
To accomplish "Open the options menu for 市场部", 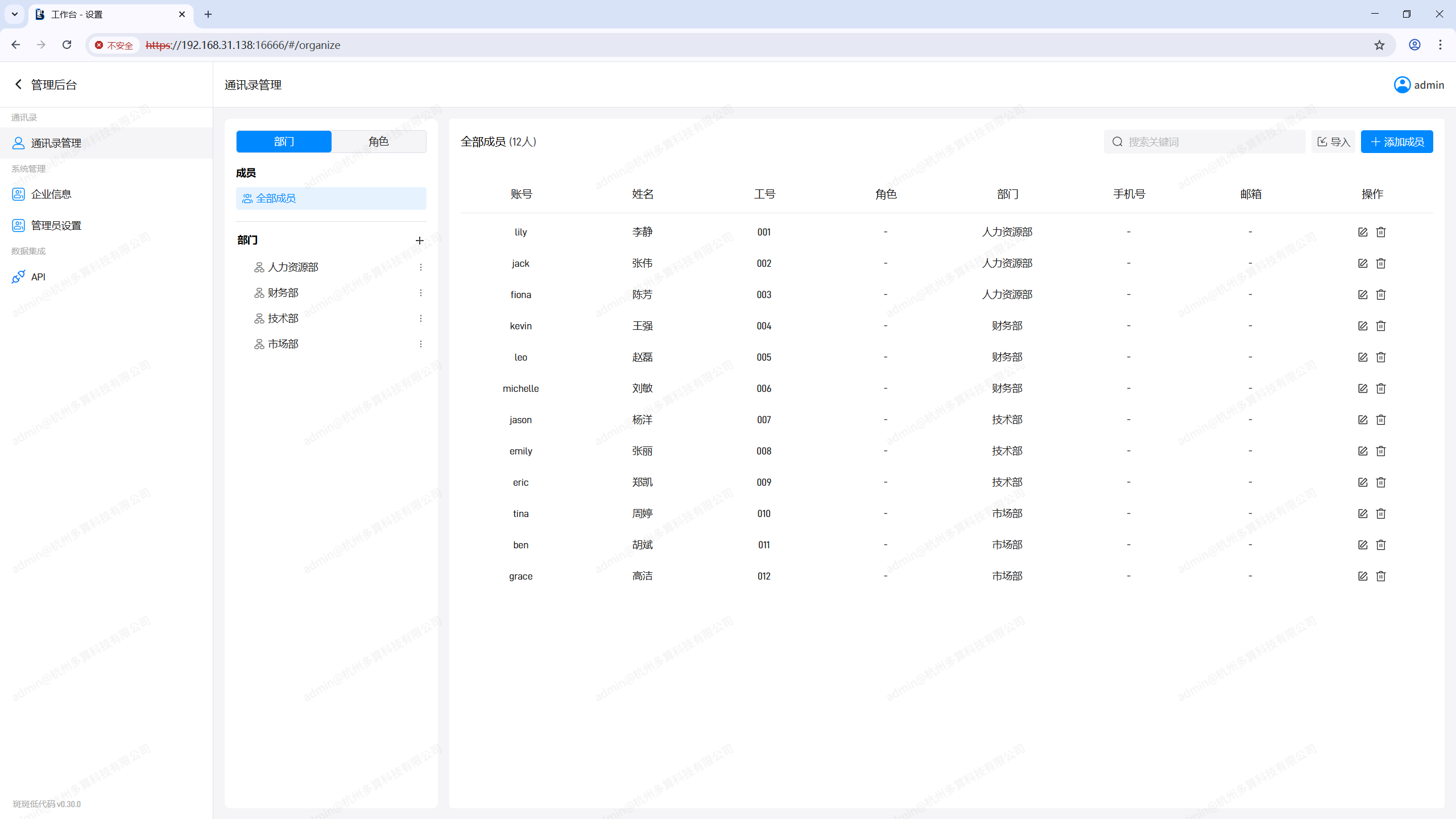I will pos(421,344).
